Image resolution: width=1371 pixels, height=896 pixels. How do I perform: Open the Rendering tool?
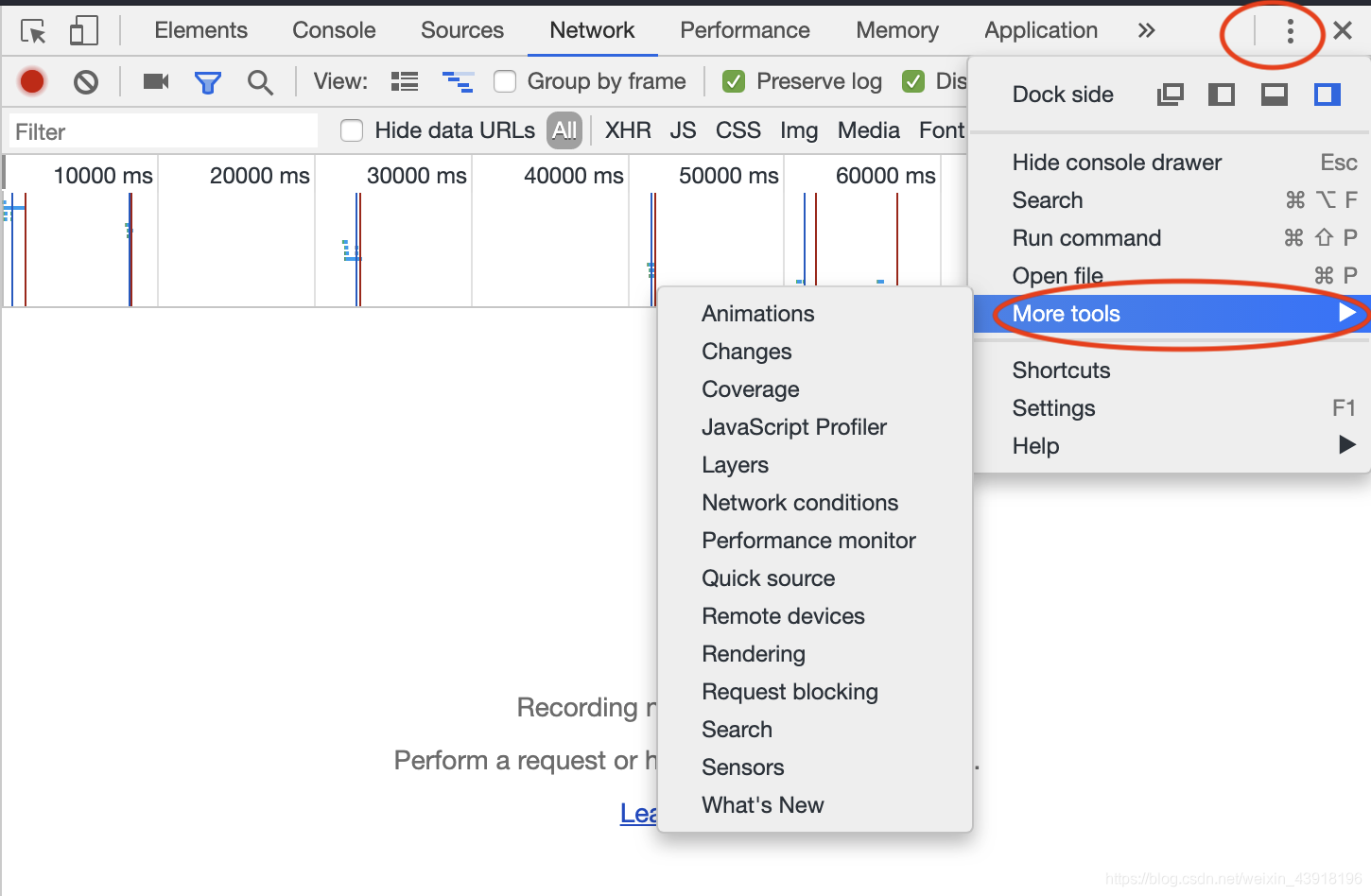pyautogui.click(x=815, y=654)
